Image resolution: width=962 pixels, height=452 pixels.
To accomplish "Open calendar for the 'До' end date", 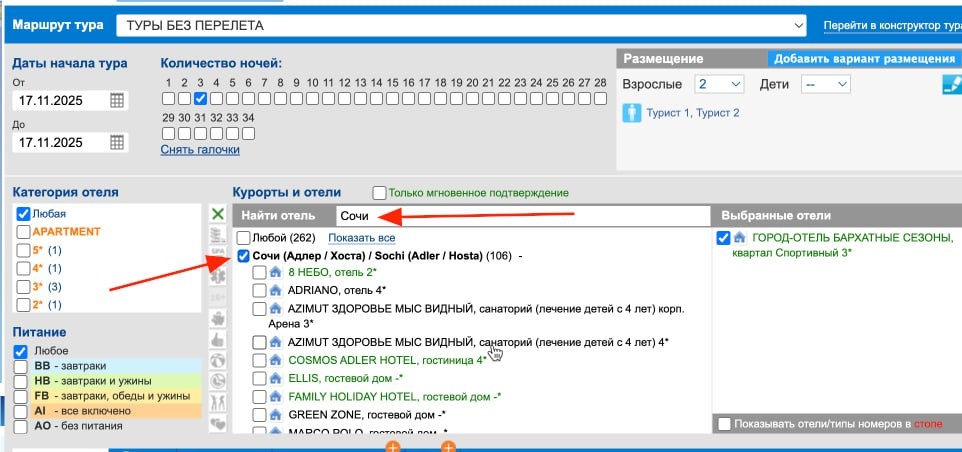I will coord(117,142).
